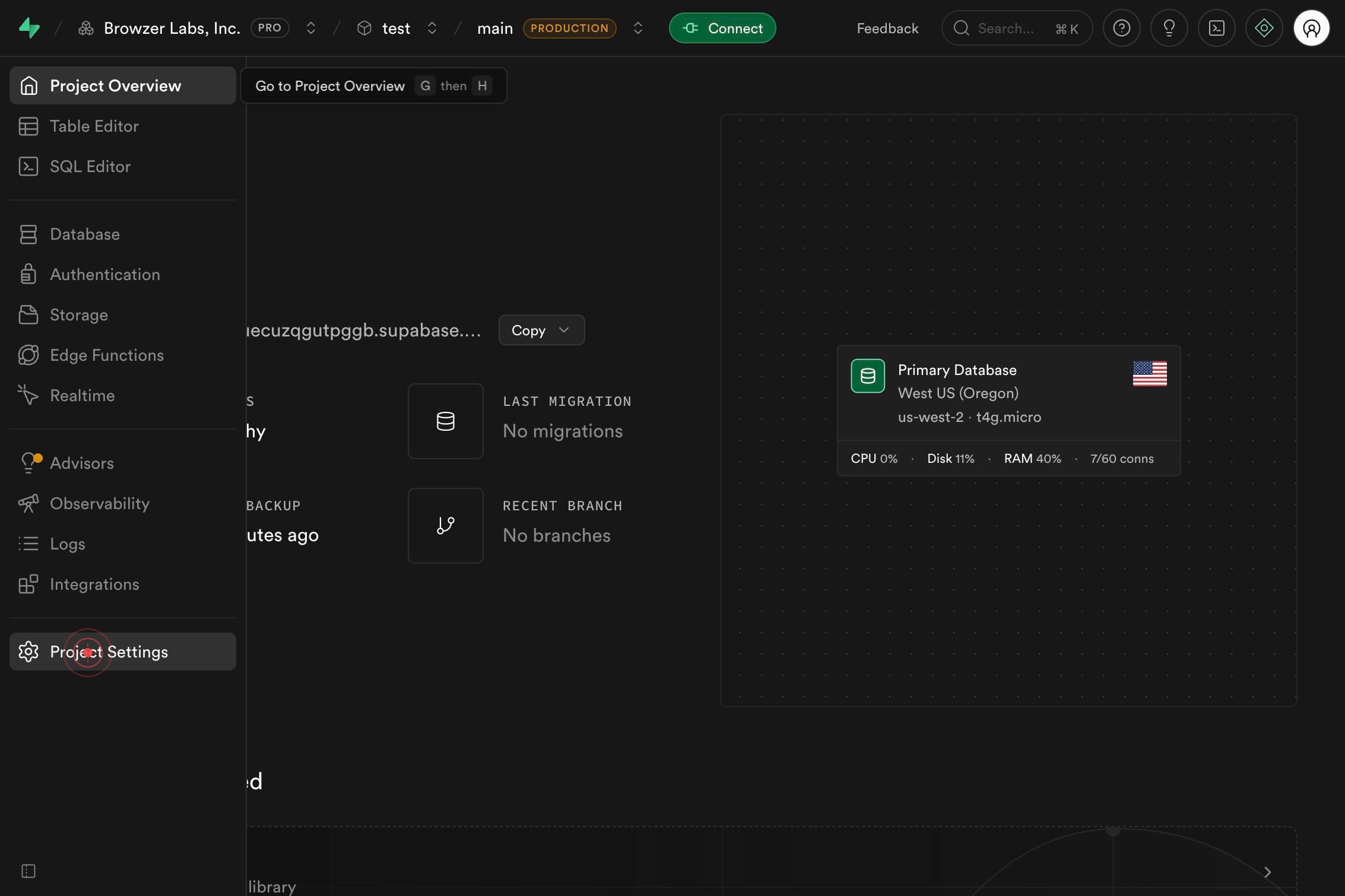
Task: Open the user account avatar menu
Action: [x=1311, y=28]
